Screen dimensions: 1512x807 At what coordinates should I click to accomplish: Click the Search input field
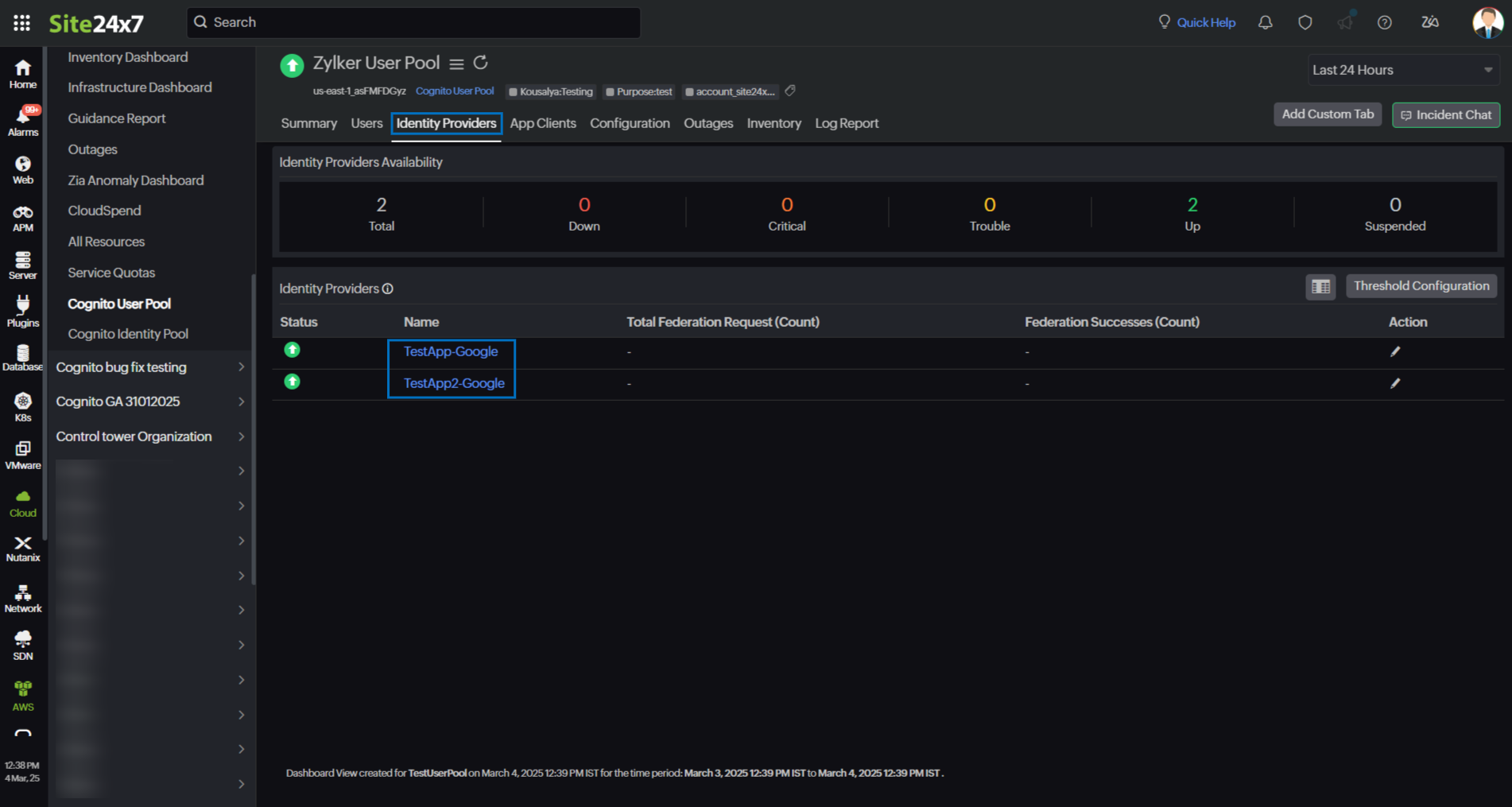click(413, 22)
